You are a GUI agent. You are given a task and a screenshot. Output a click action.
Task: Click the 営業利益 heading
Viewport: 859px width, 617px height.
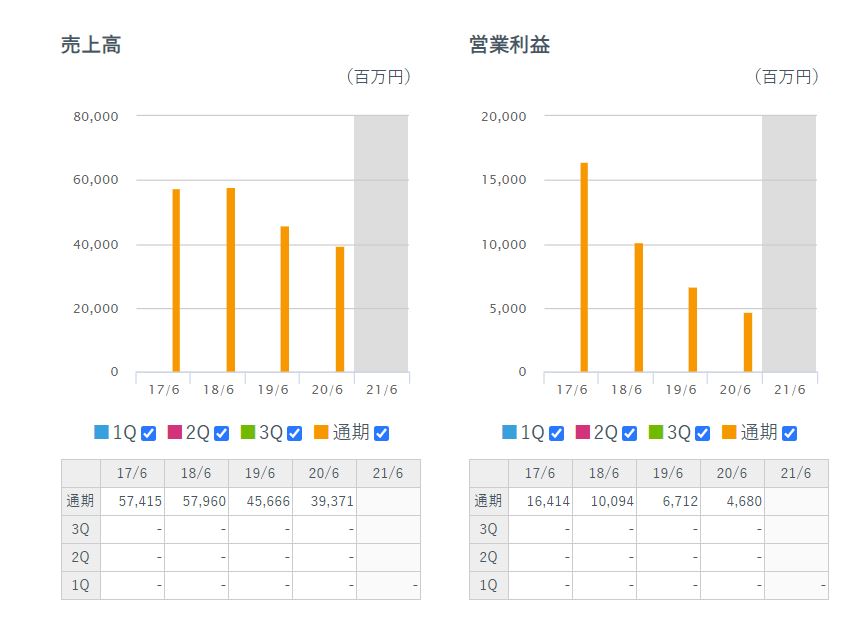pos(509,45)
